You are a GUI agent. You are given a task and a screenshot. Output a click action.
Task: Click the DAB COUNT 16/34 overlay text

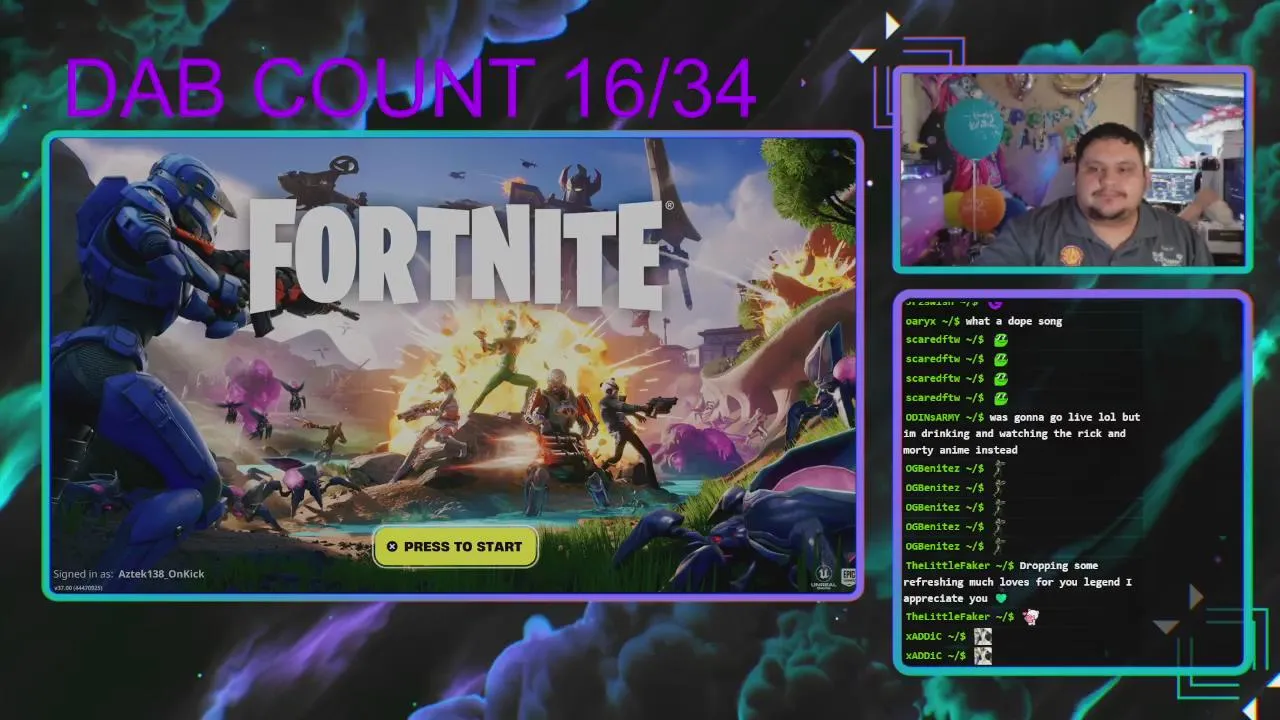coord(410,88)
